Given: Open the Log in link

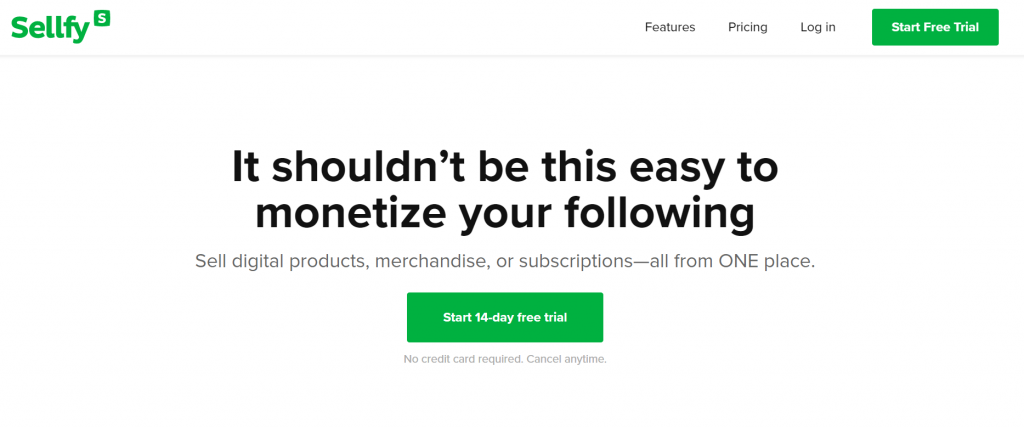Looking at the screenshot, I should click(x=818, y=27).
